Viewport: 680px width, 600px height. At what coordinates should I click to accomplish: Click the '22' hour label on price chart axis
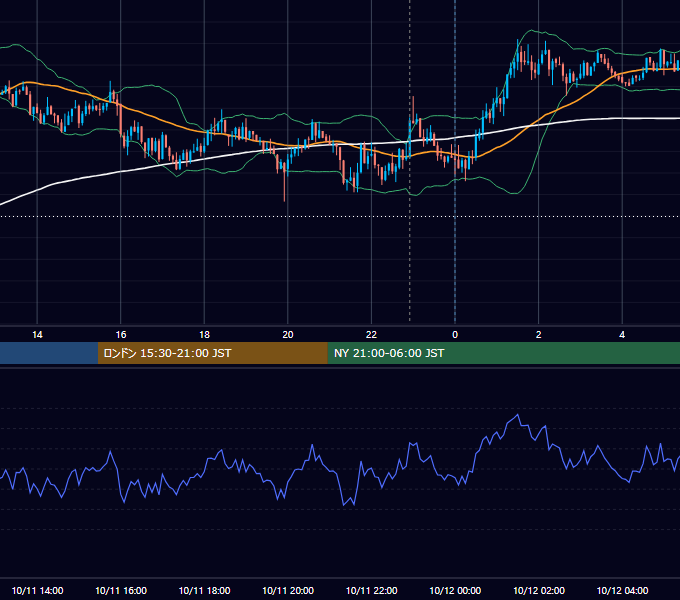pyautogui.click(x=371, y=335)
